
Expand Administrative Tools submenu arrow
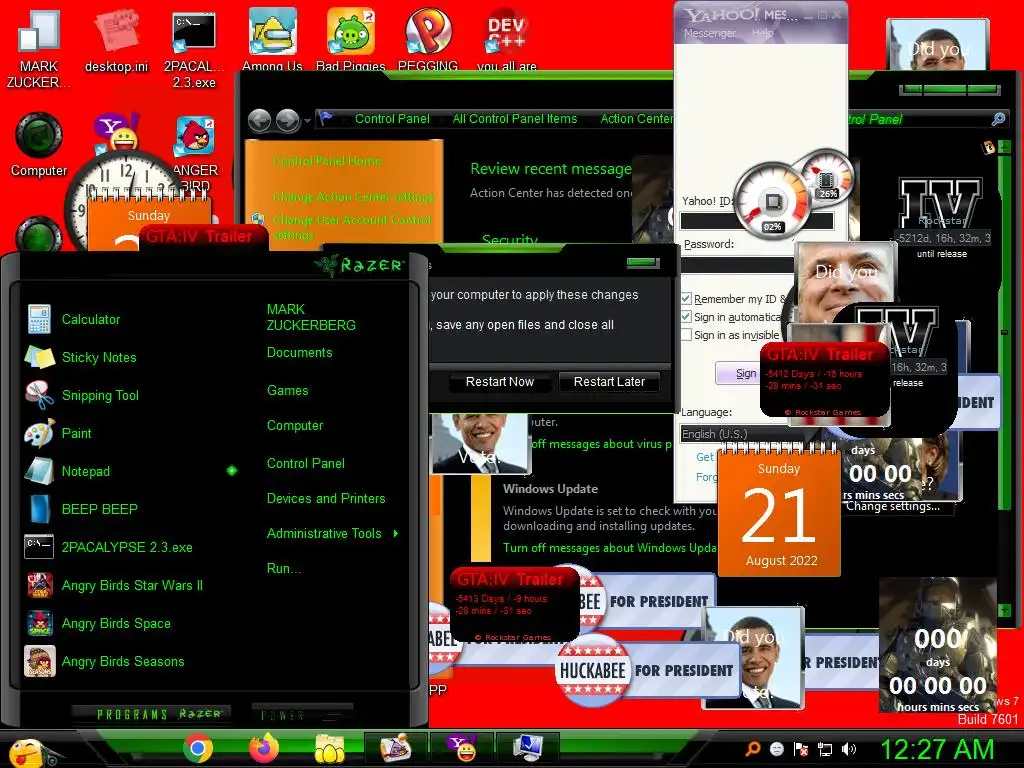point(396,534)
